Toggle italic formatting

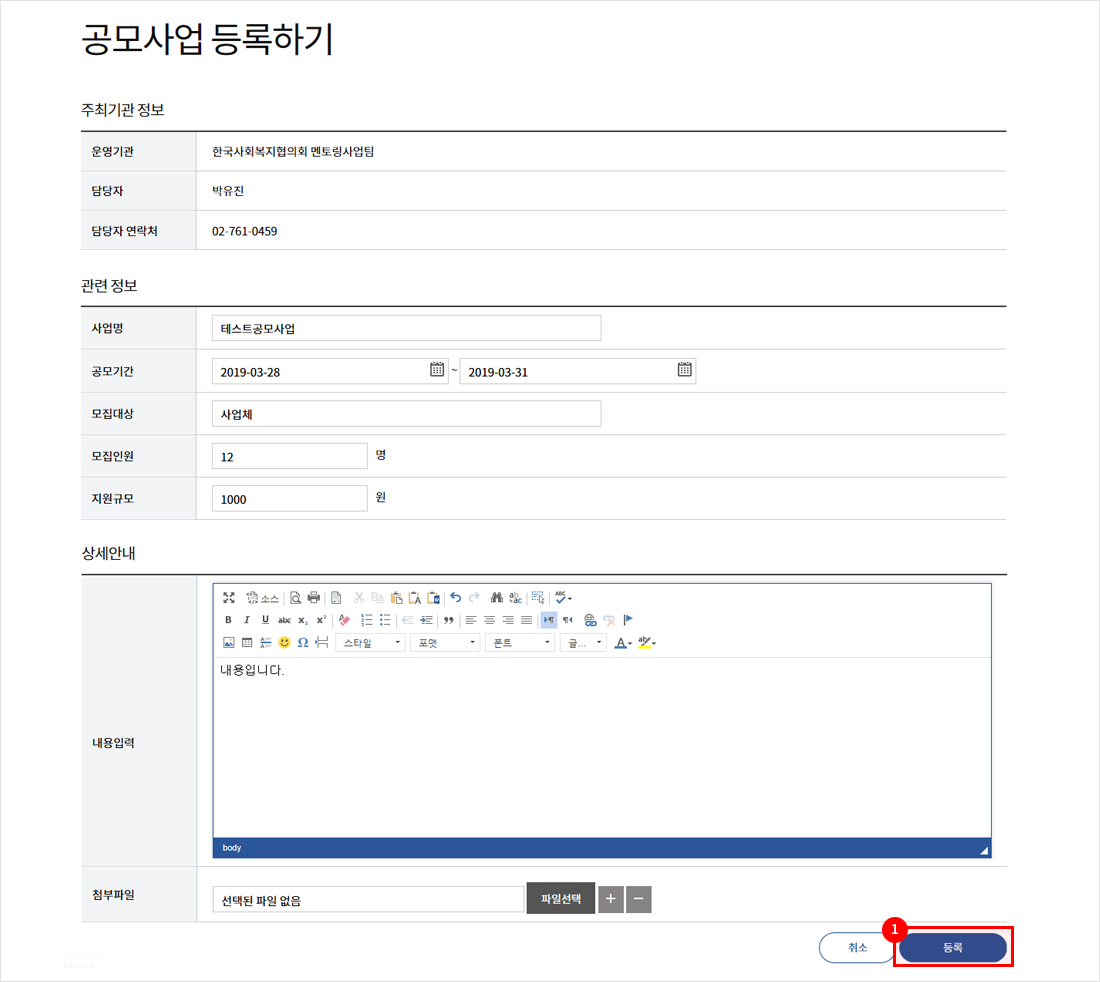point(247,620)
